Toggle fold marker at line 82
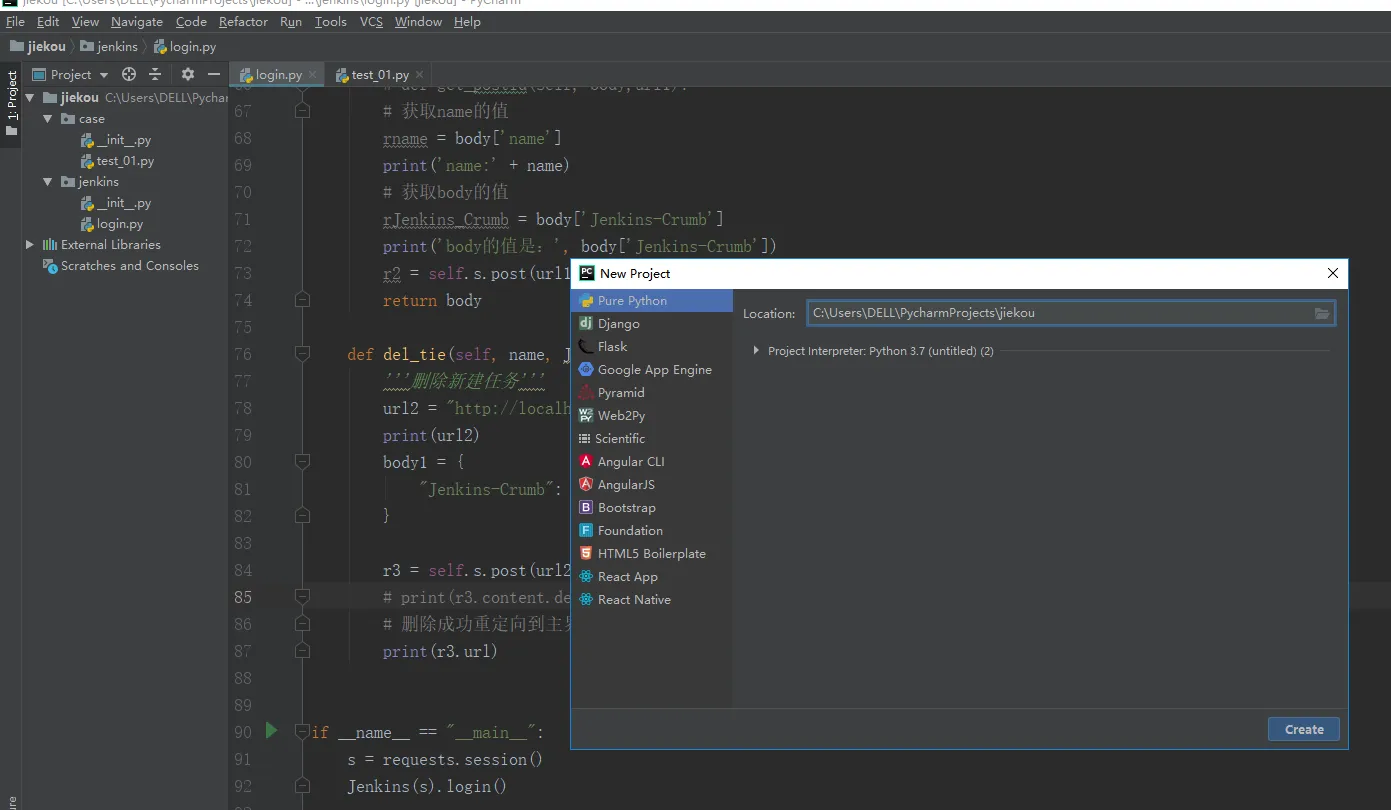The width and height of the screenshot is (1391, 810). point(302,516)
